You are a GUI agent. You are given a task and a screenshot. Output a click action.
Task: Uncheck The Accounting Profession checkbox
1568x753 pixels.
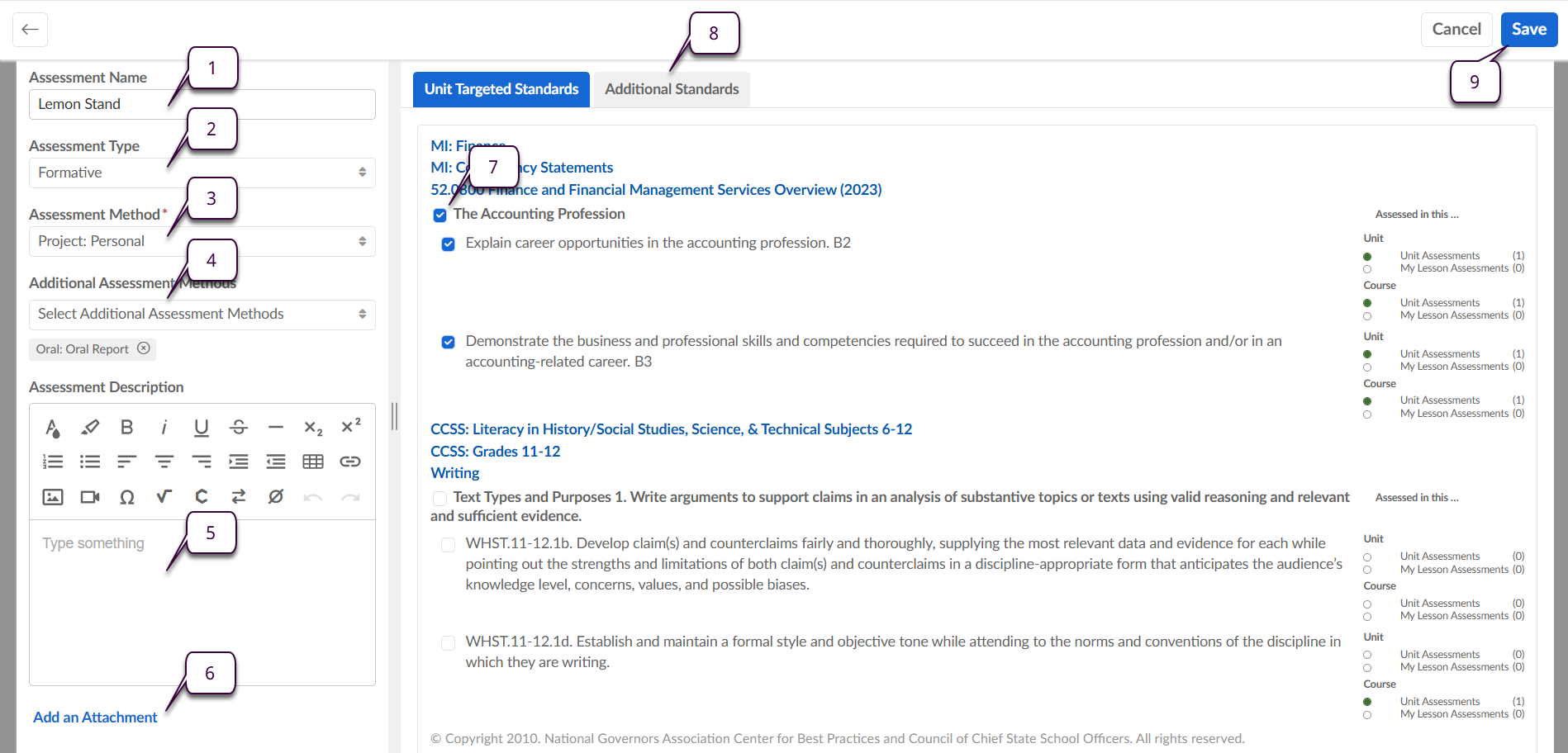coord(440,215)
